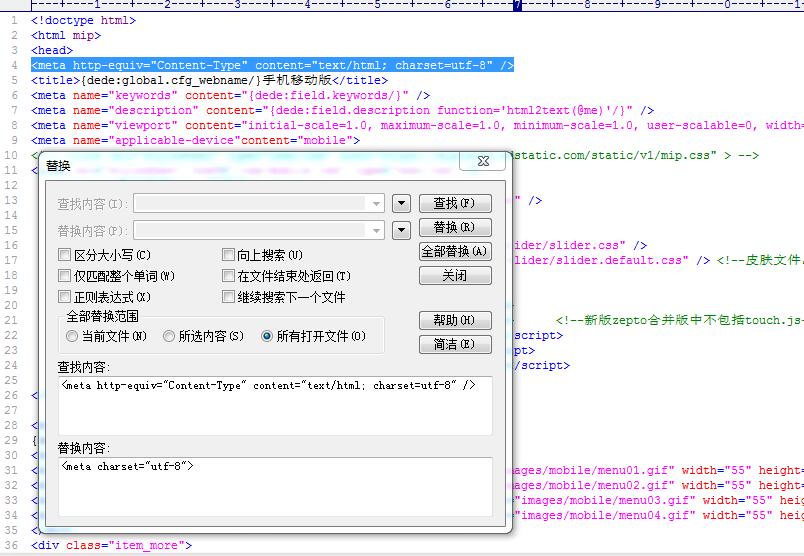Choose 所选内容(S) replace scope

click(169, 336)
